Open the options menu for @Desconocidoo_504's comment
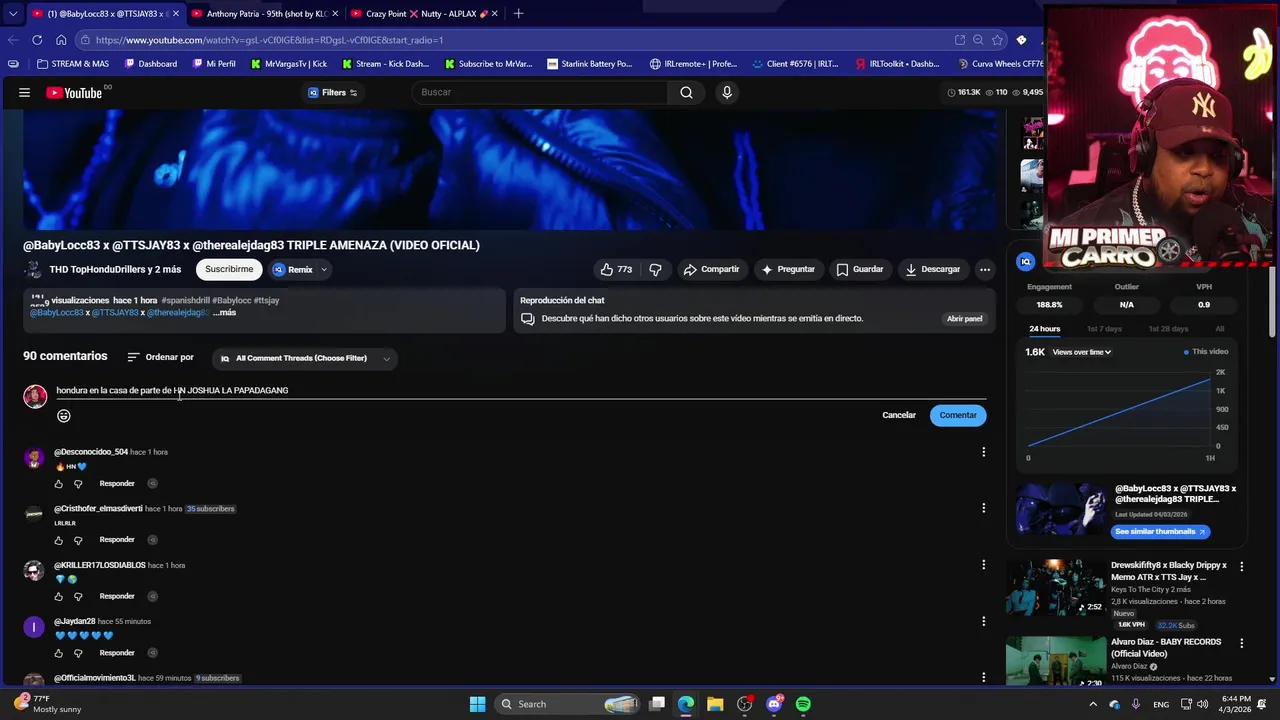This screenshot has width=1280, height=720. pyautogui.click(x=983, y=452)
